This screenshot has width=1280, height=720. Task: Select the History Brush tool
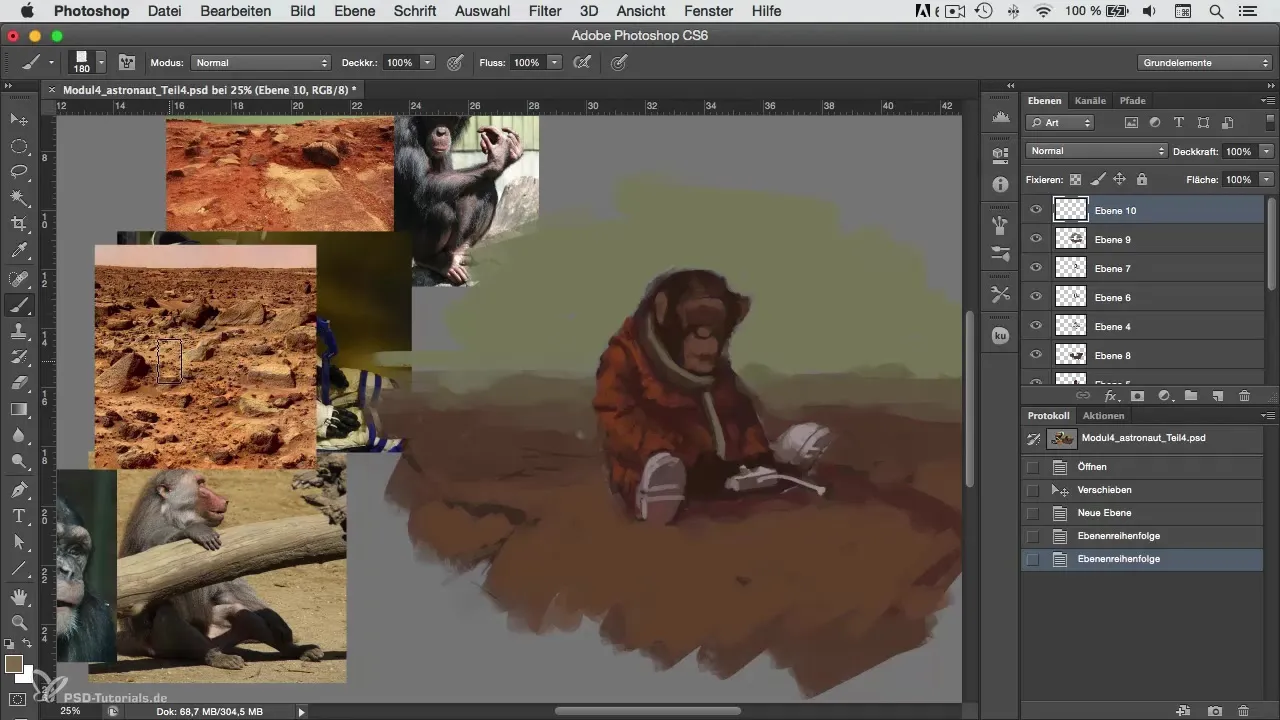click(x=19, y=357)
